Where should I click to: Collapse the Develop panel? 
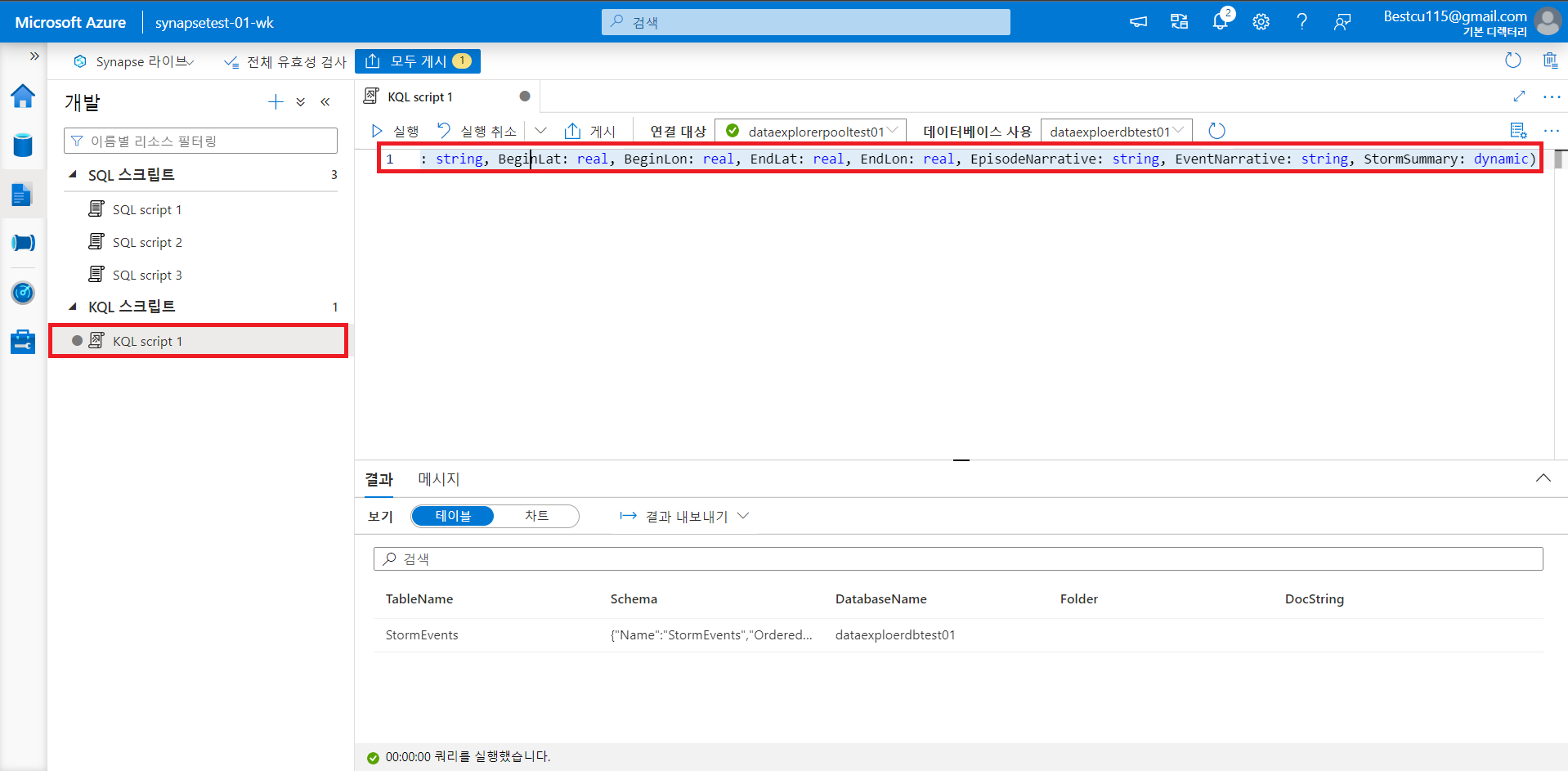tap(325, 102)
